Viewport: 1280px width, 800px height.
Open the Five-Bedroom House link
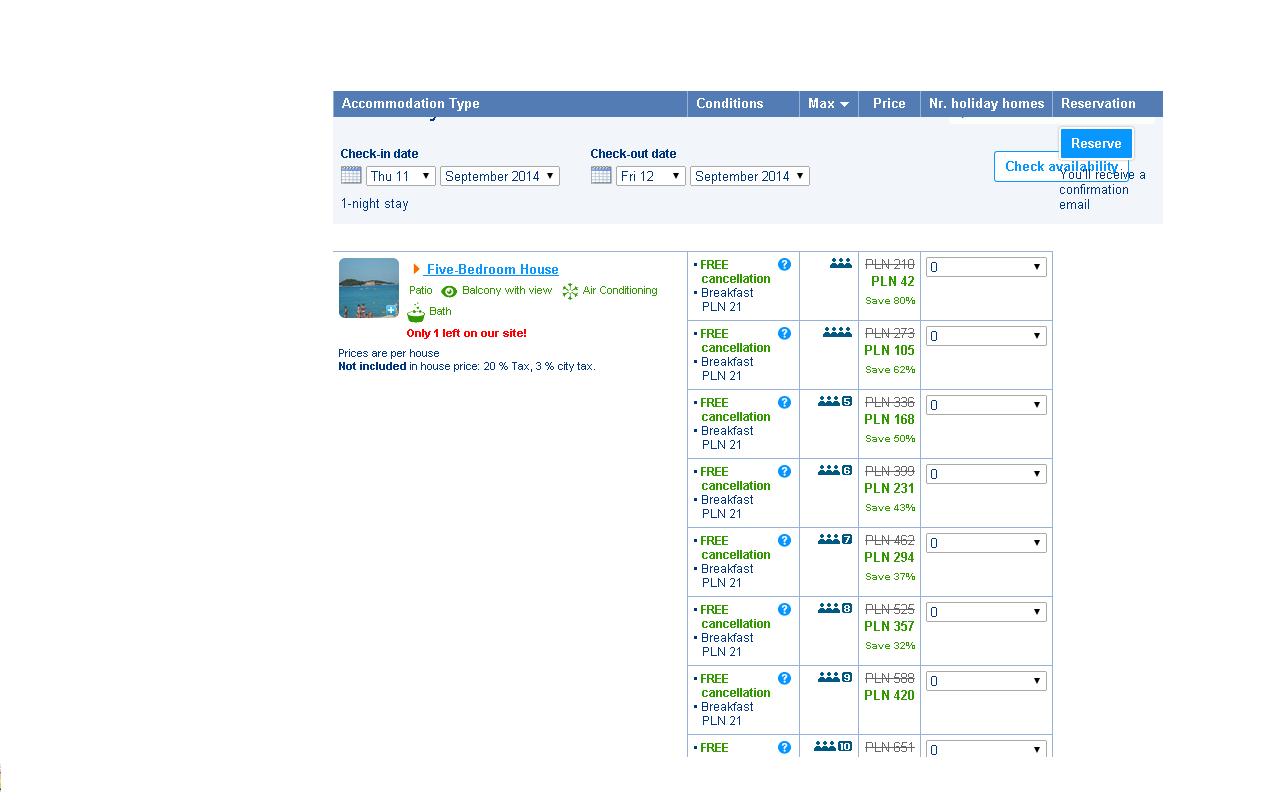pyautogui.click(x=492, y=269)
